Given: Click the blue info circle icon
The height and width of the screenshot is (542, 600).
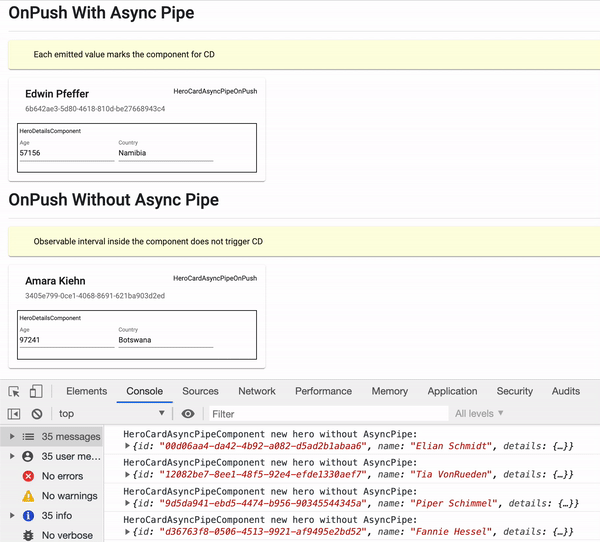Looking at the screenshot, I should click(x=28, y=516).
